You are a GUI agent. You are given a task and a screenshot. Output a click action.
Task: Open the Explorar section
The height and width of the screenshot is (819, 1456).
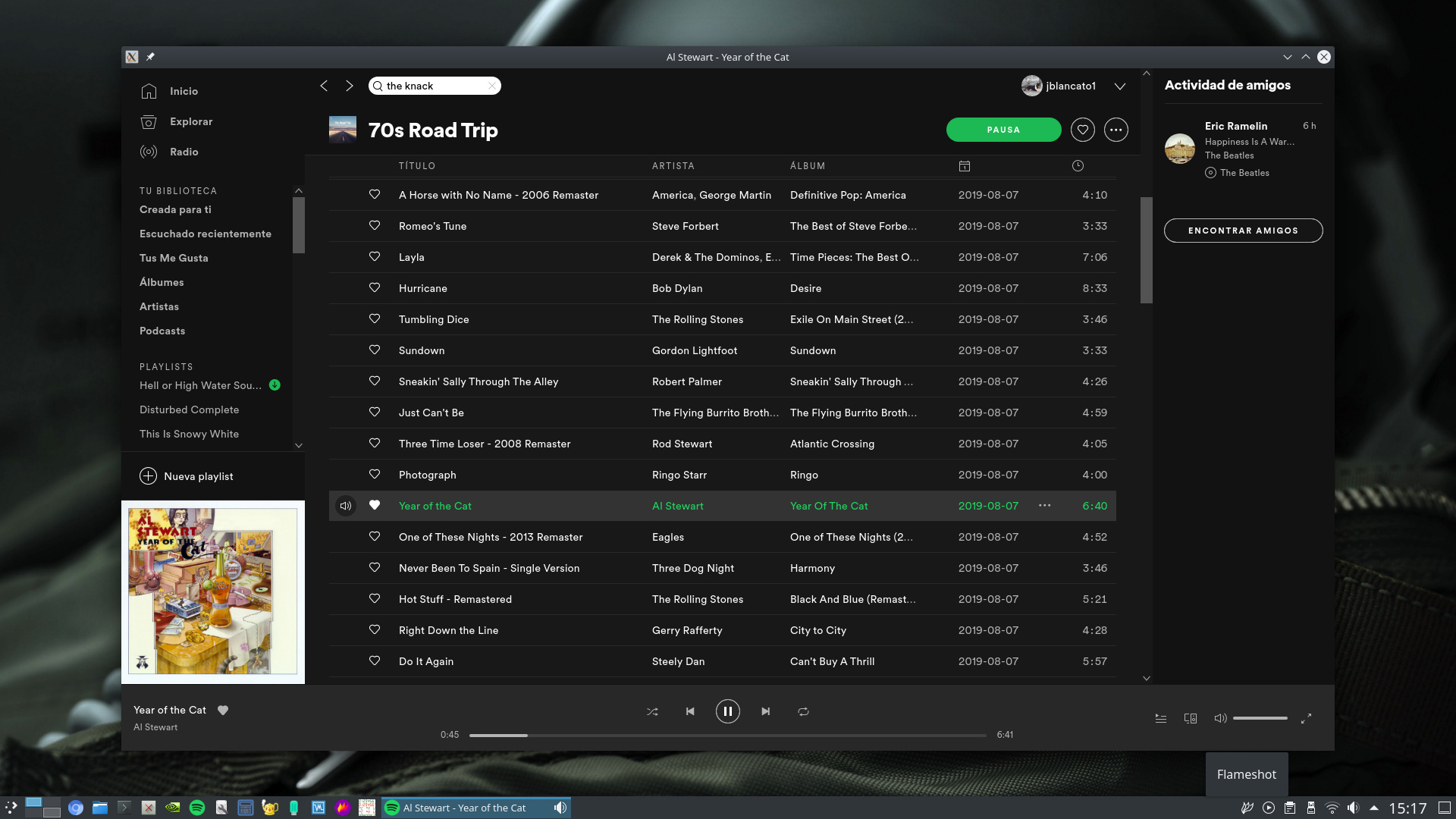[x=191, y=121]
